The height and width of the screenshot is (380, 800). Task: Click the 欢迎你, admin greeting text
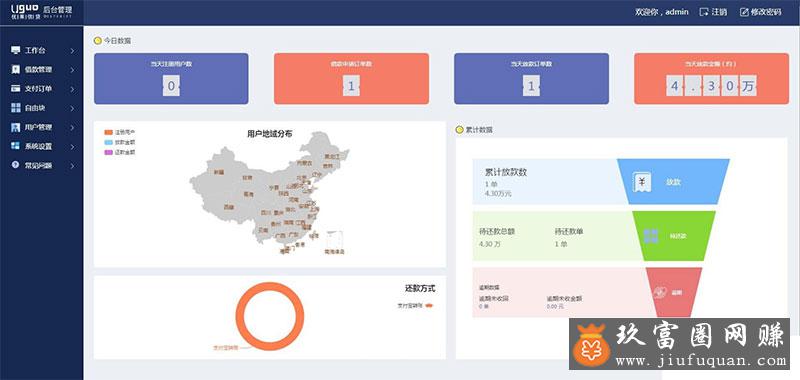[x=662, y=12]
